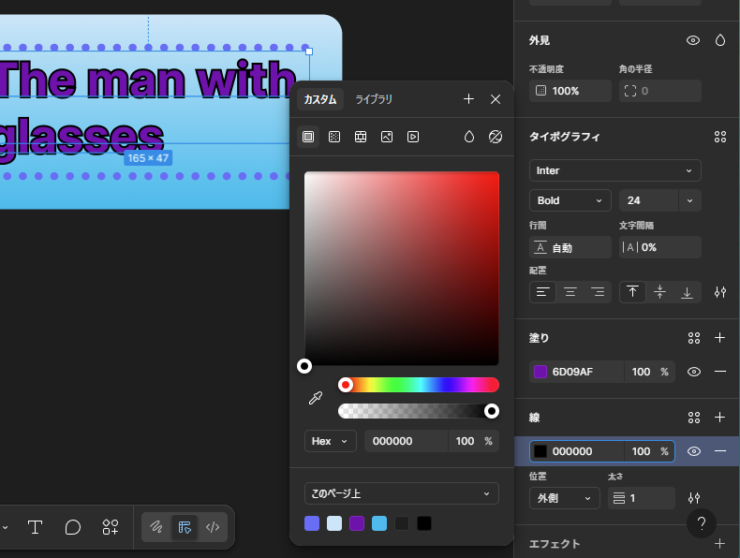Align text to bottom vertically
The height and width of the screenshot is (558, 740).
[687, 292]
